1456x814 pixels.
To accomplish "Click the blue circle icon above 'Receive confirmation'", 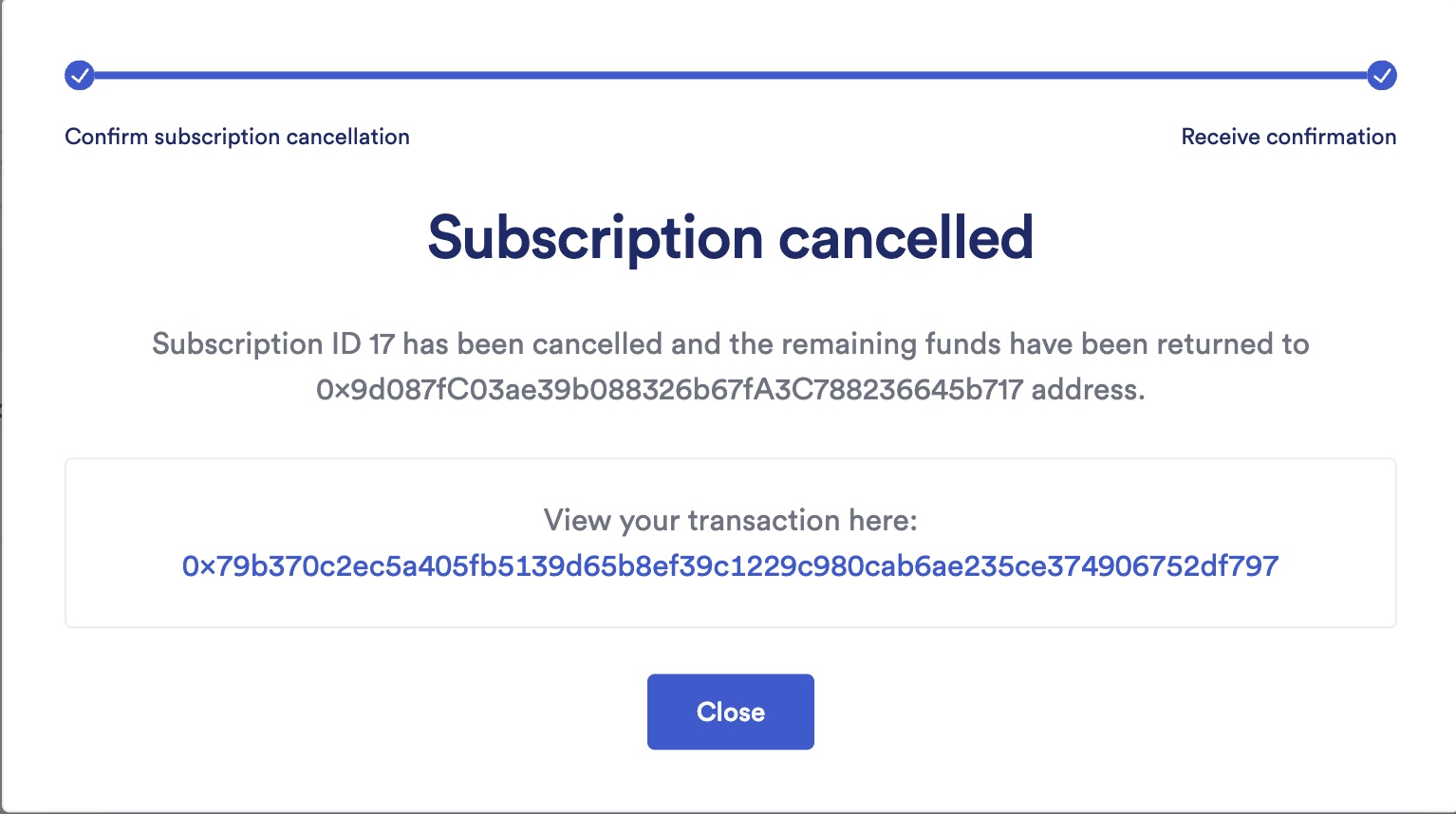I will (x=1383, y=75).
